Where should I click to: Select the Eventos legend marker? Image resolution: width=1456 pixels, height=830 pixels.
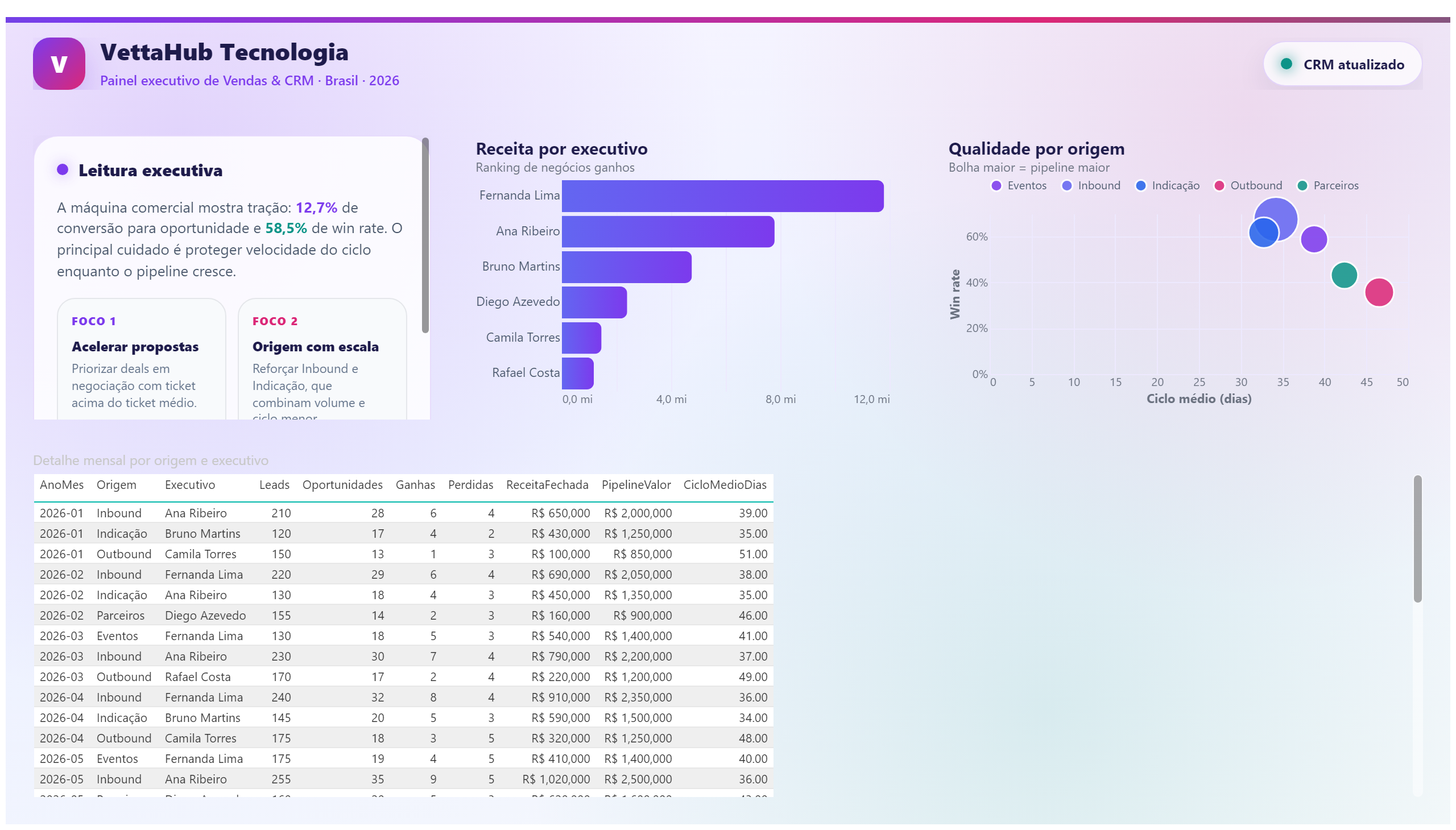click(996, 185)
